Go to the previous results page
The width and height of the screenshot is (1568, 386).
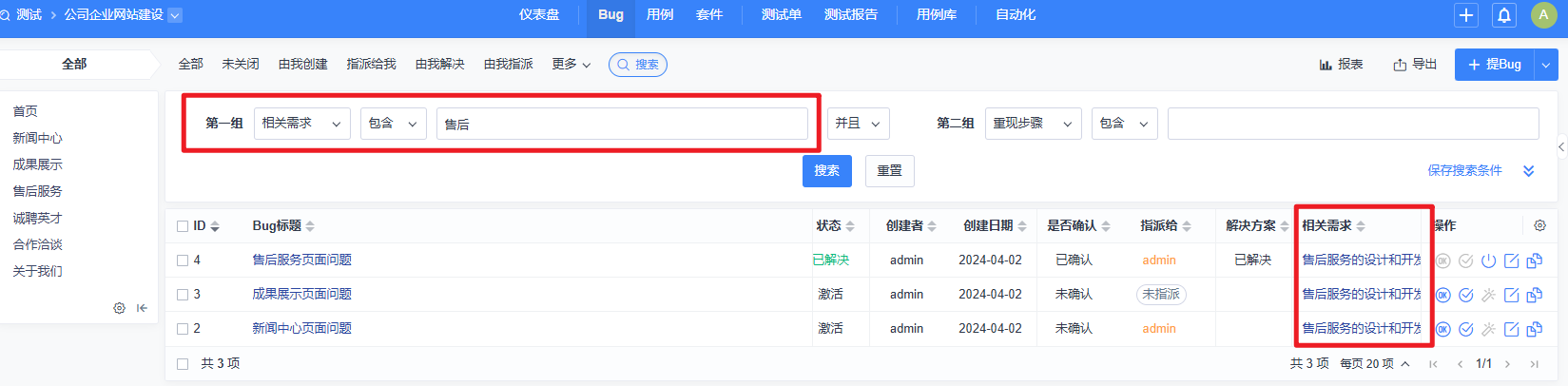click(x=1460, y=364)
